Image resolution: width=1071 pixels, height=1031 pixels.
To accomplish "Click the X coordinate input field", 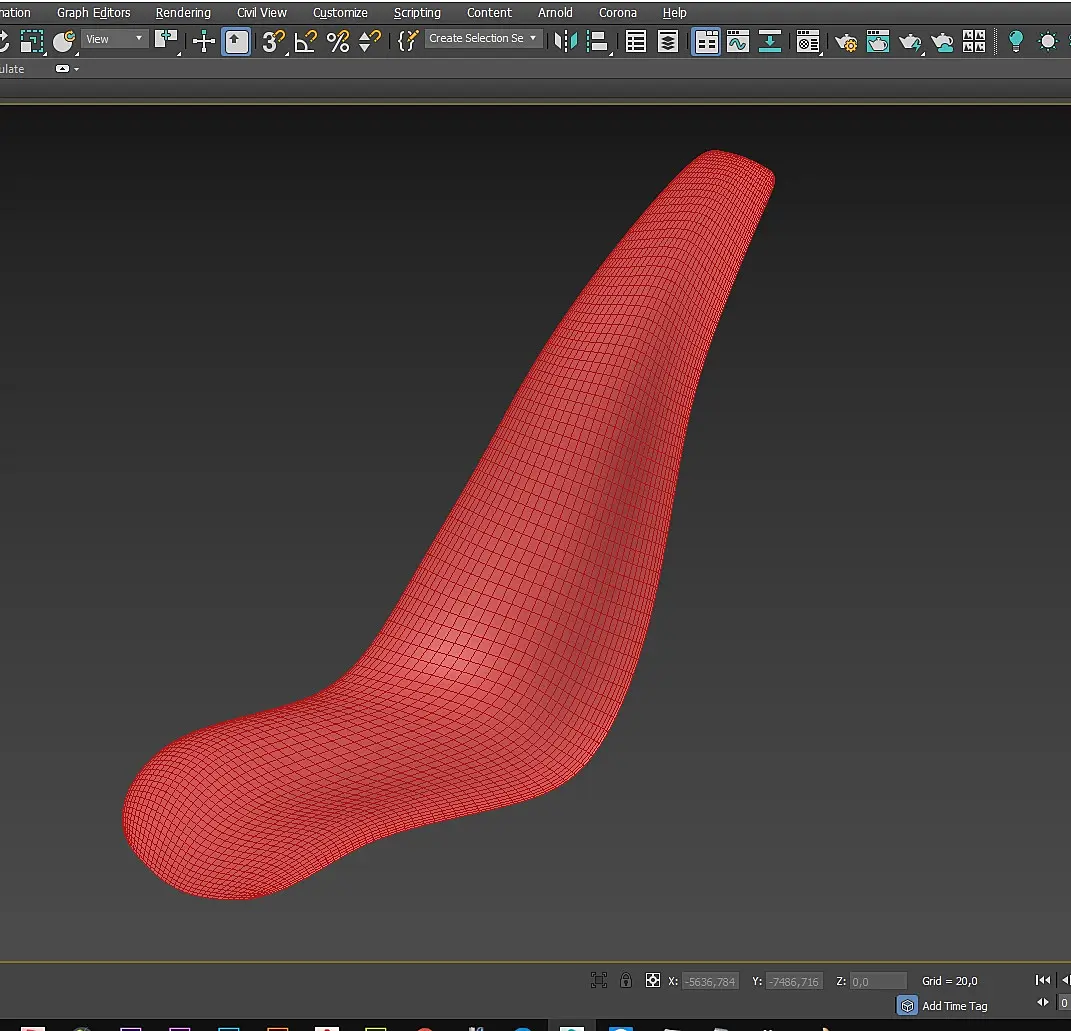I will point(710,981).
